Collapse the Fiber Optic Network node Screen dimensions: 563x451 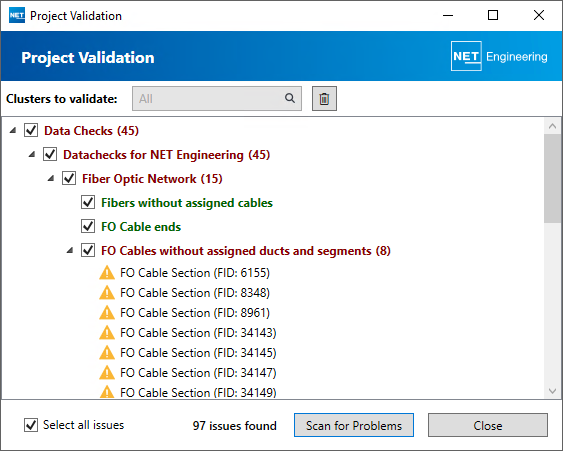tap(51, 178)
